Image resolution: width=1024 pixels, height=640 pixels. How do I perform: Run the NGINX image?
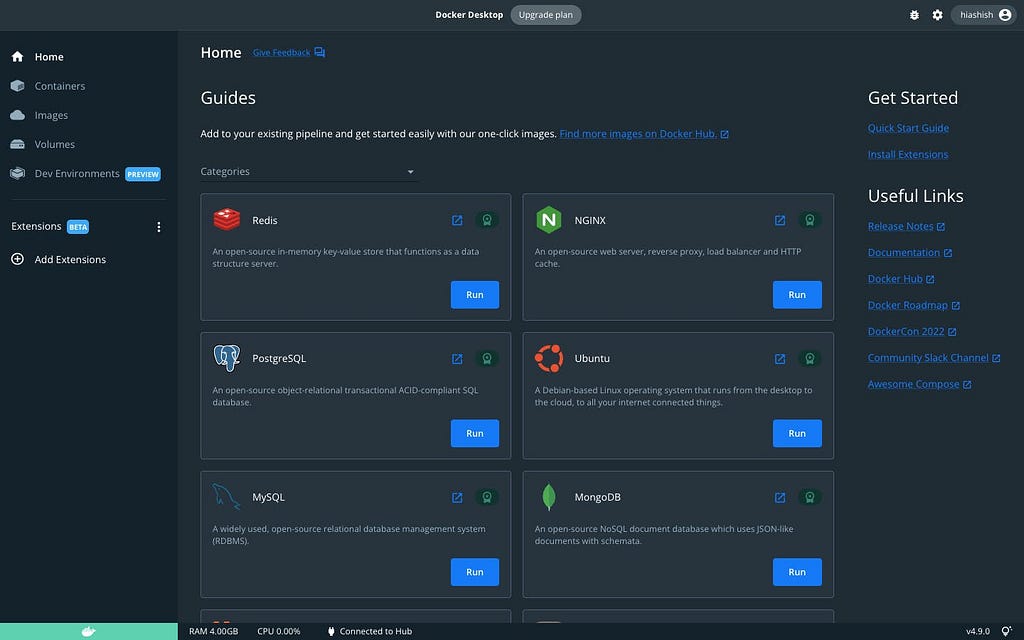(x=797, y=295)
